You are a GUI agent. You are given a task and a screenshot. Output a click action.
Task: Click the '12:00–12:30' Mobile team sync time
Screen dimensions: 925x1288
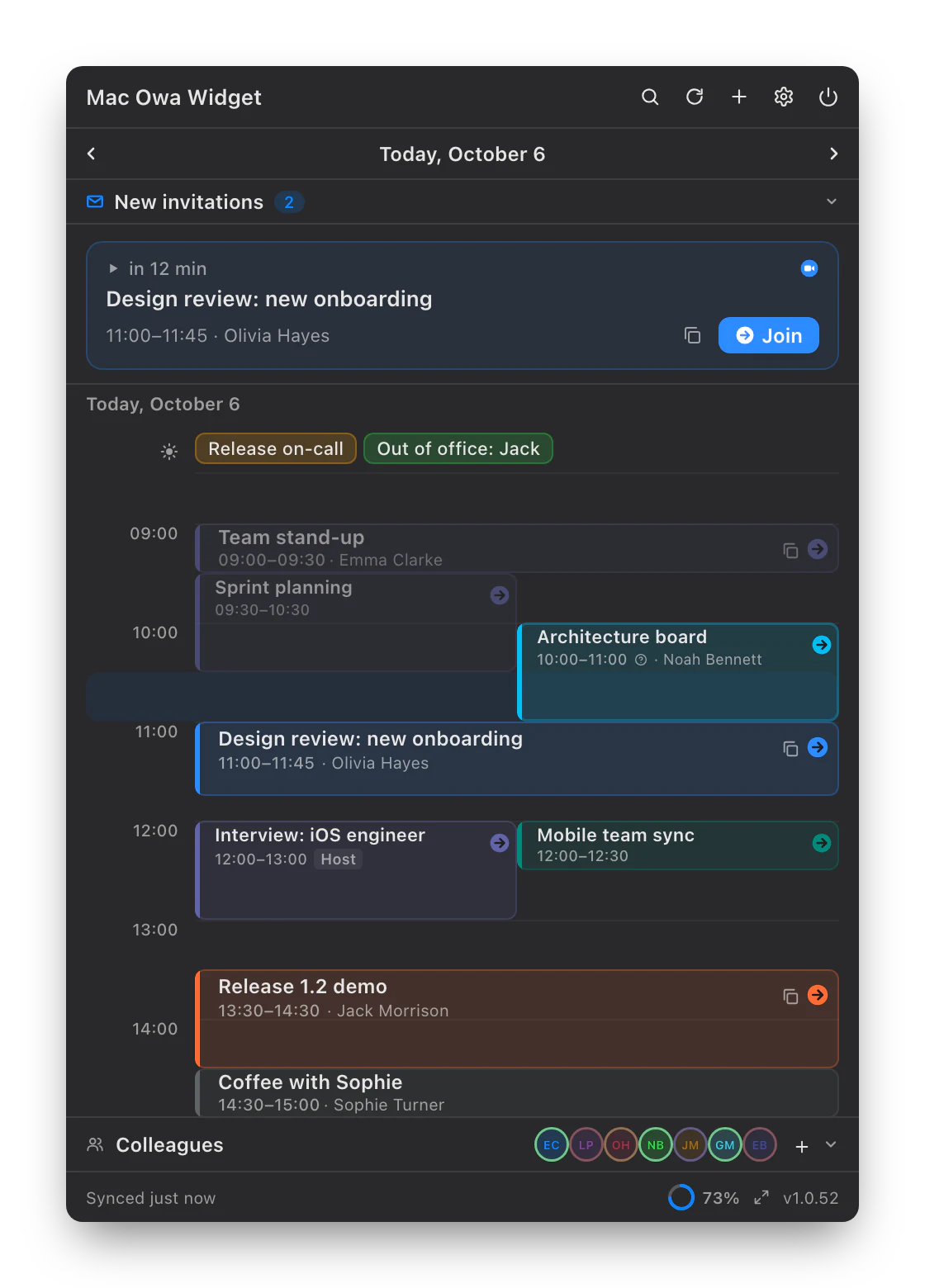[582, 856]
